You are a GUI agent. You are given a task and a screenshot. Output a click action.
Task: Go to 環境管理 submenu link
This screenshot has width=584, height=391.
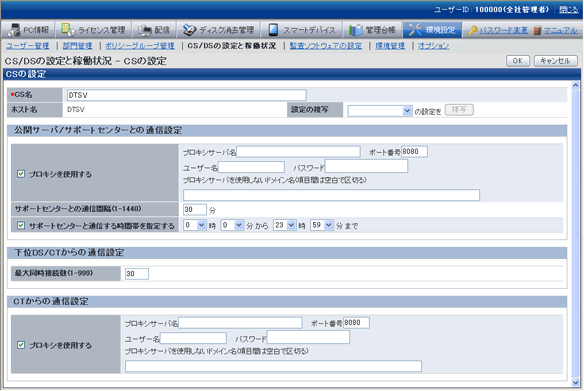pos(390,46)
